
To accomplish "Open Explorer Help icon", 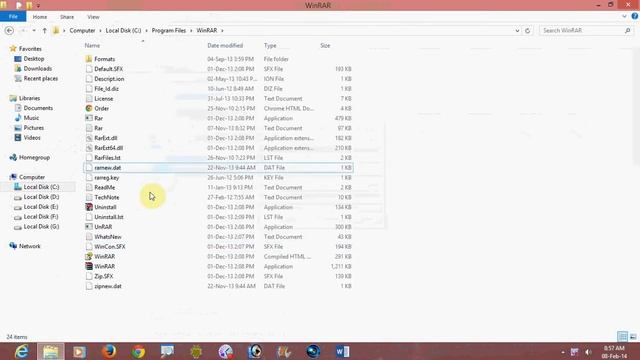I will pos(635,16).
